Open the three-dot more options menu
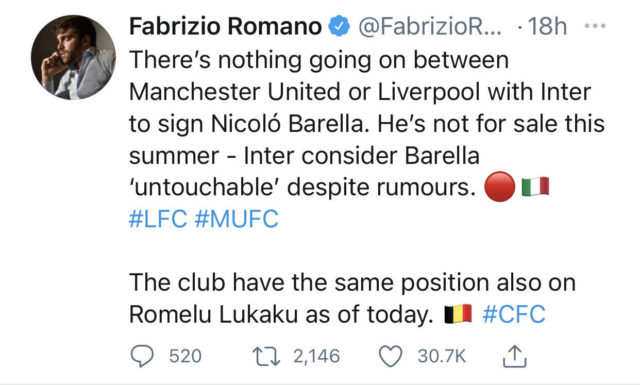This screenshot has height=385, width=640. click(x=595, y=26)
